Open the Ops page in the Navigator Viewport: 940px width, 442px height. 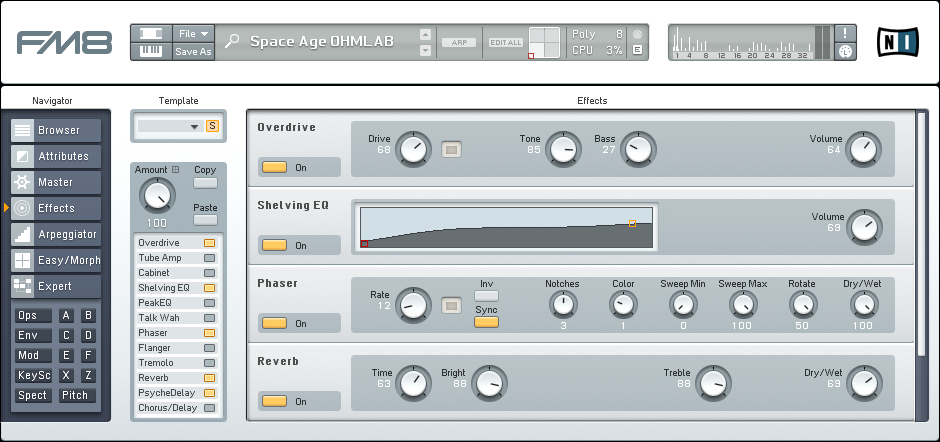click(34, 315)
